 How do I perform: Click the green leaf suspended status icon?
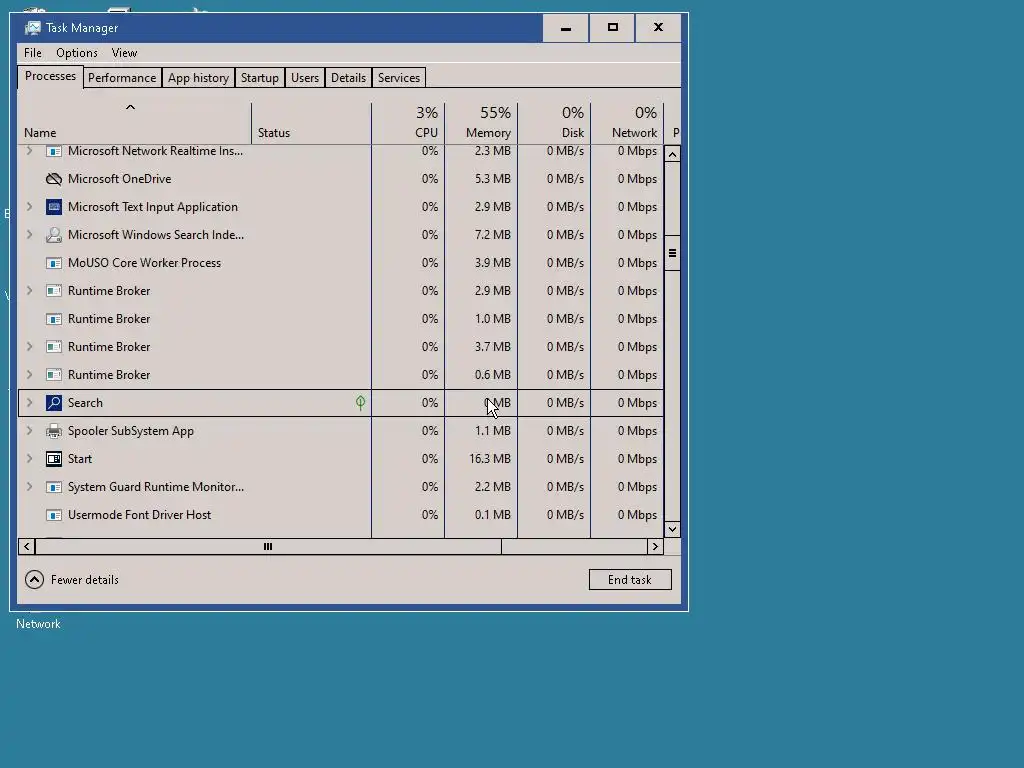(x=360, y=403)
